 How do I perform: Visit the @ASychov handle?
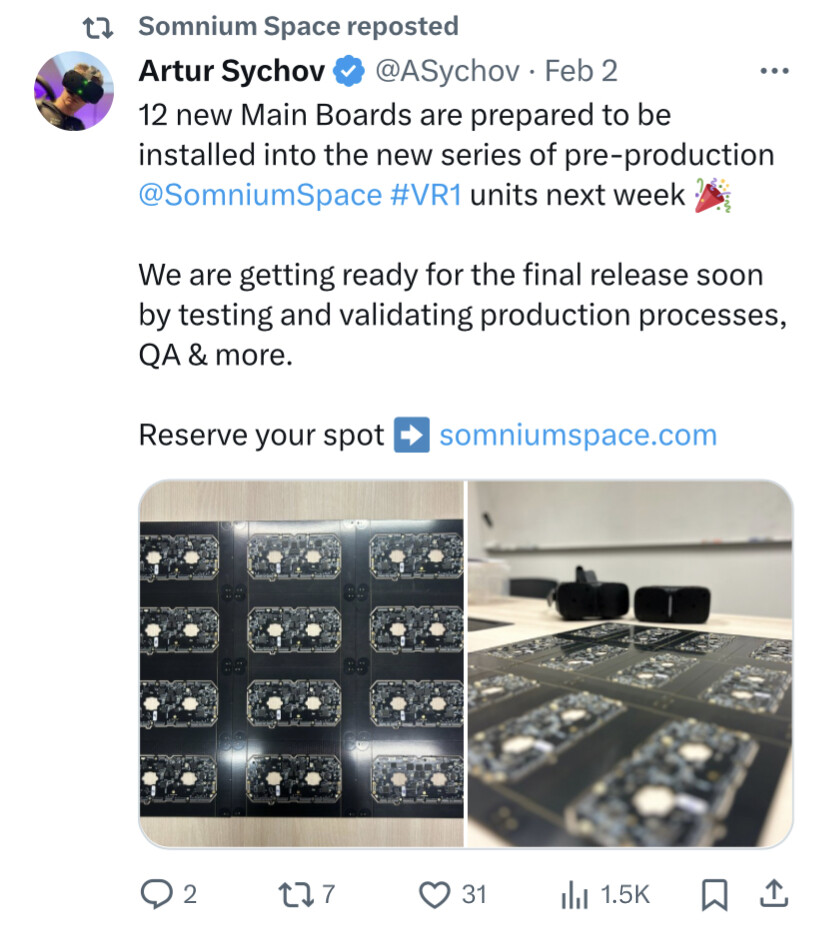pos(447,71)
